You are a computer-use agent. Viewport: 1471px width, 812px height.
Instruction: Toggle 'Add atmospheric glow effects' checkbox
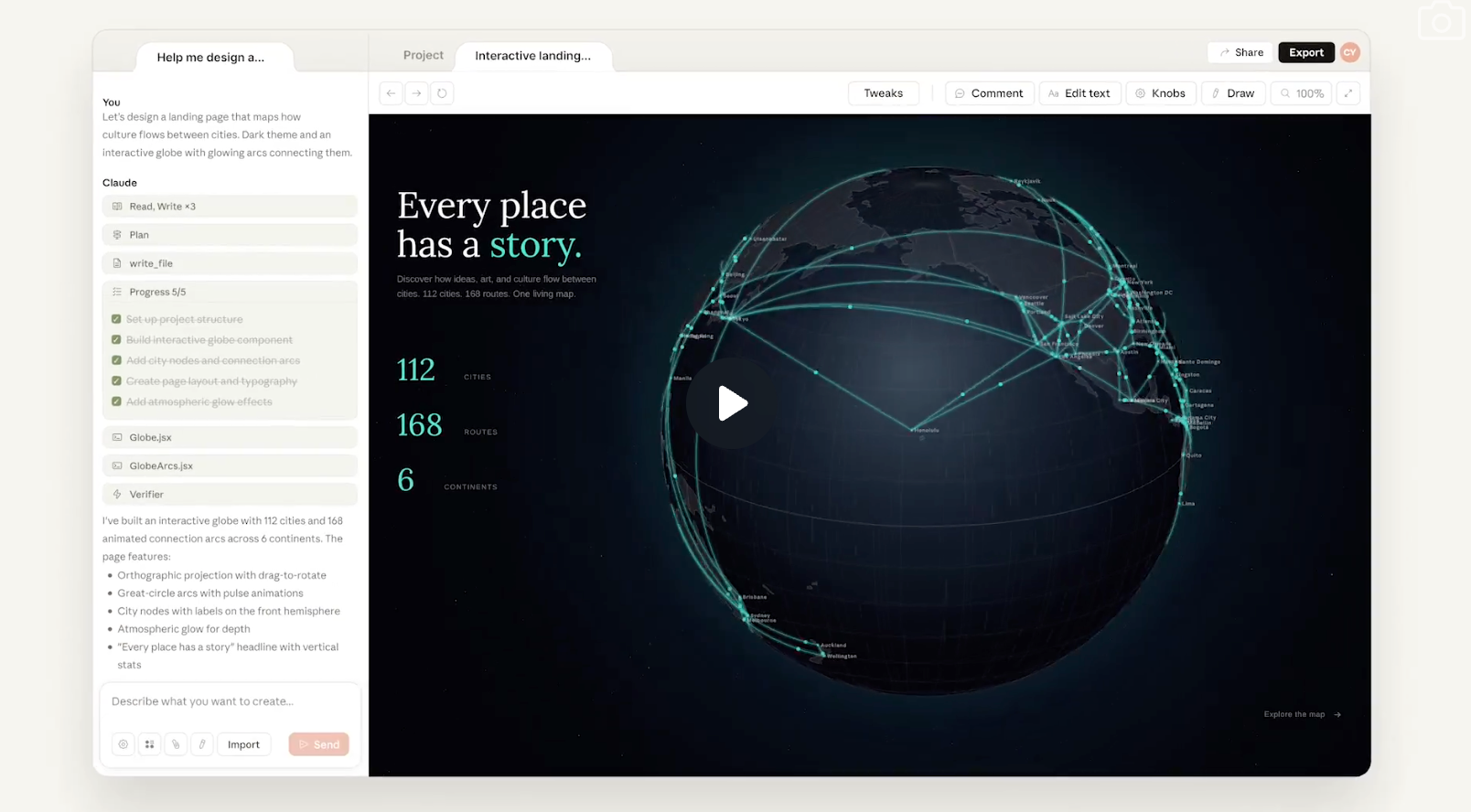pos(116,401)
